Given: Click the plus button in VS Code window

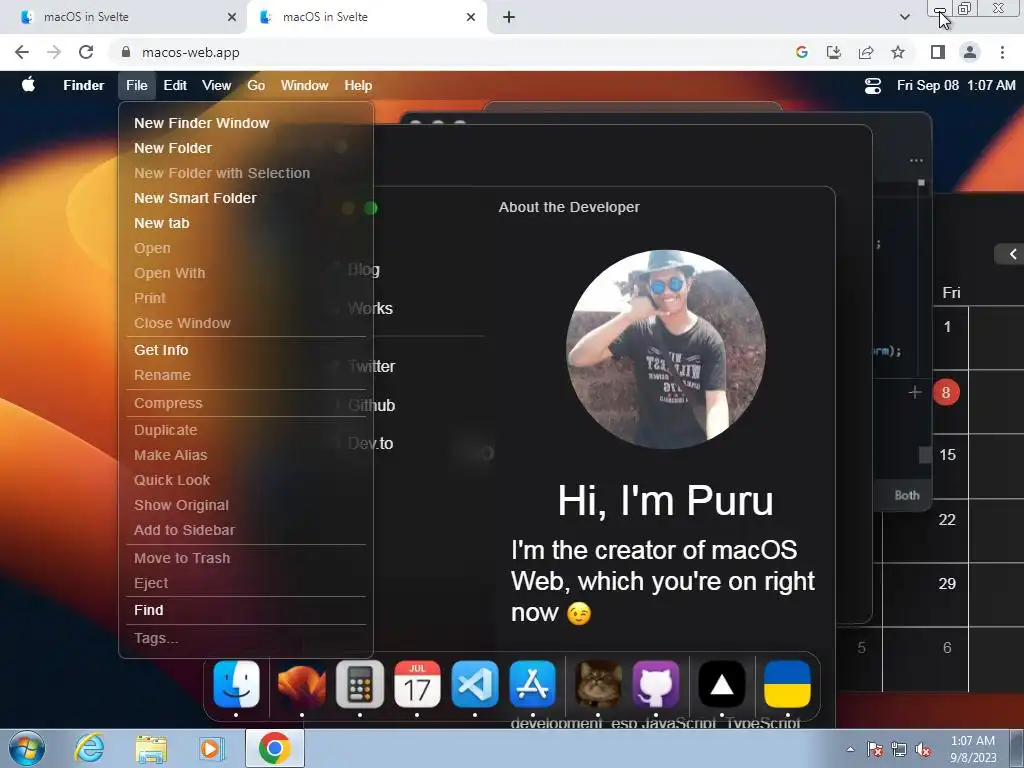Looking at the screenshot, I should [x=914, y=392].
